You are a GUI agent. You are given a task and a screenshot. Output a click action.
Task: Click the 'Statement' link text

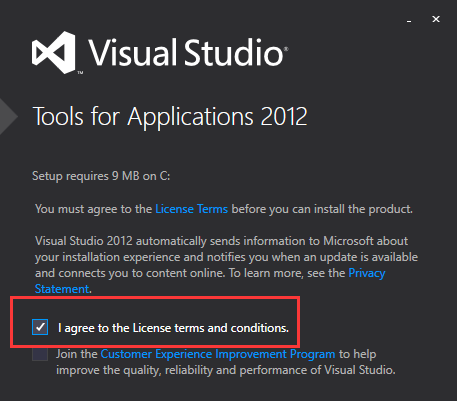coord(62,289)
